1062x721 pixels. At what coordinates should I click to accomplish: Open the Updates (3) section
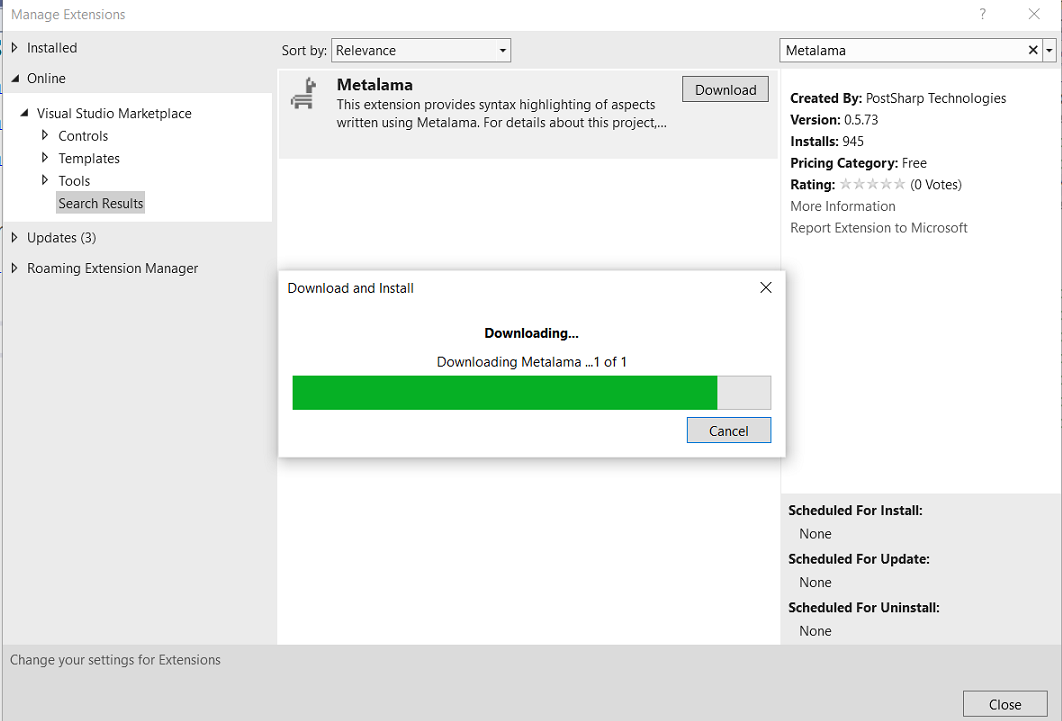point(61,237)
